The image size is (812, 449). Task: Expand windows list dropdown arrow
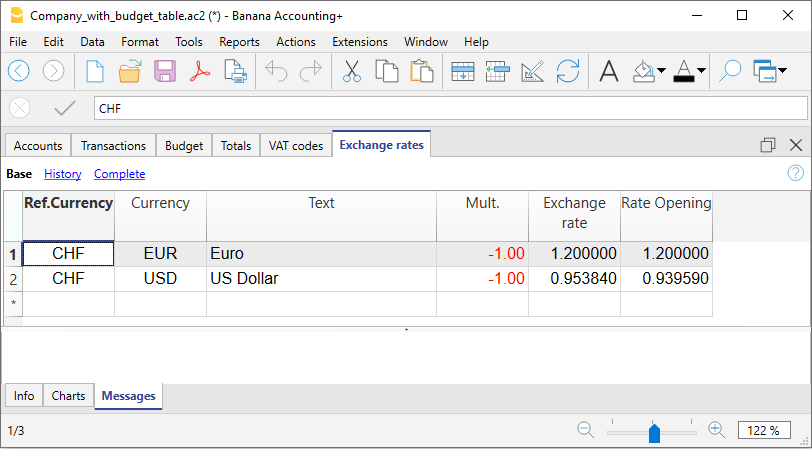782,70
